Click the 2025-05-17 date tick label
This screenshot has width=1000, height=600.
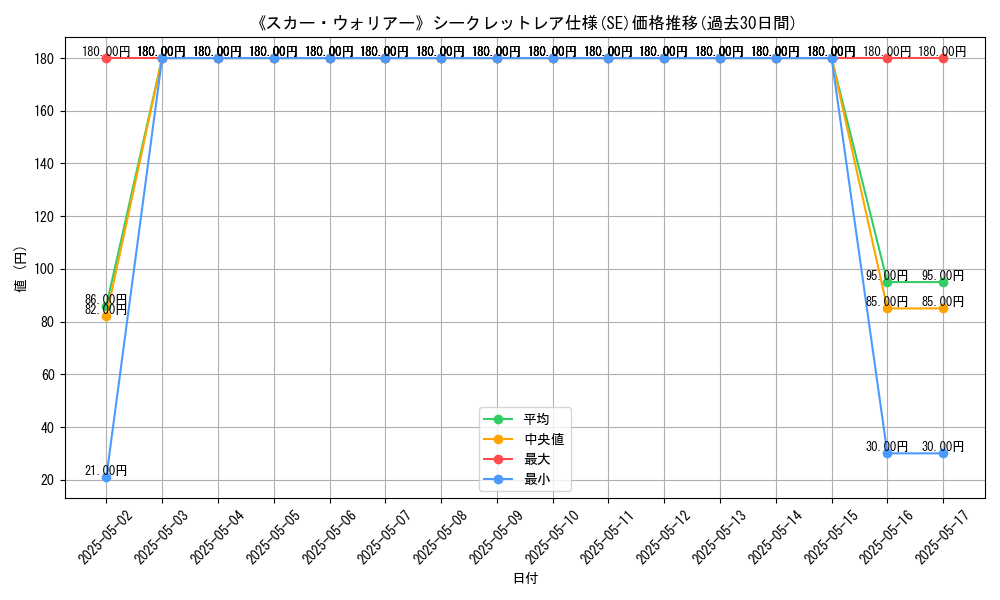tap(942, 537)
